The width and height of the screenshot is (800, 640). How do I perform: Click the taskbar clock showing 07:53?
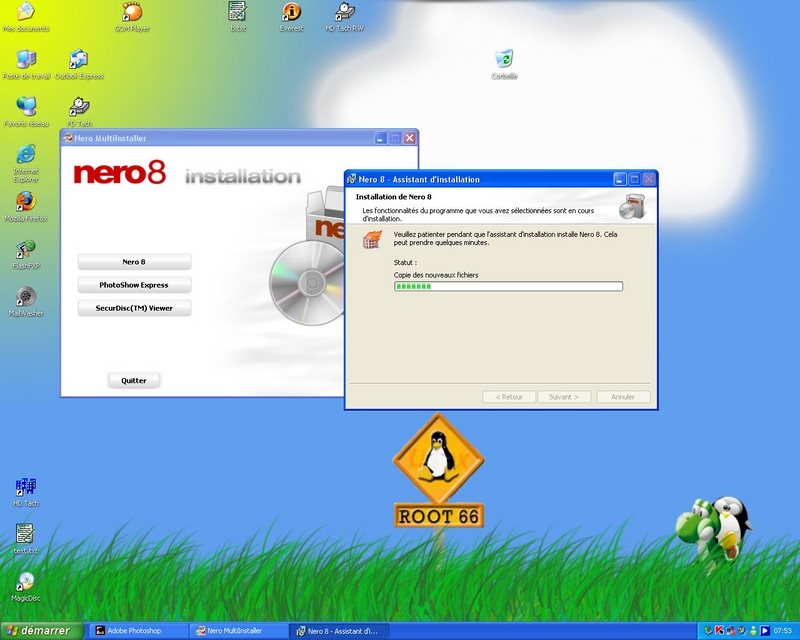tap(783, 631)
